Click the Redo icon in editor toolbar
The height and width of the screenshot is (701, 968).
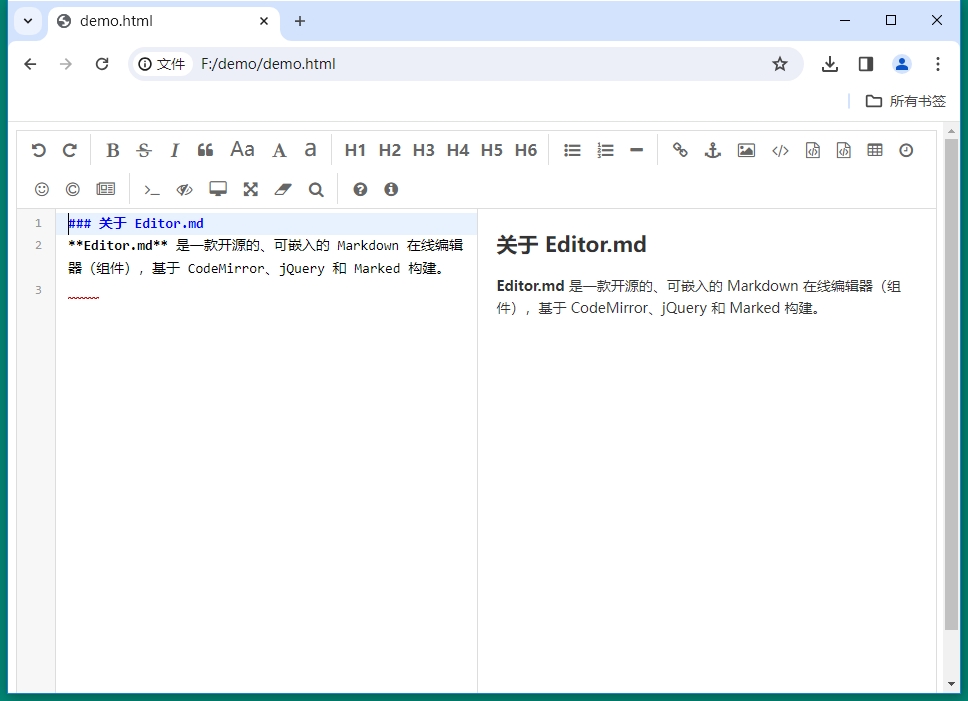70,150
